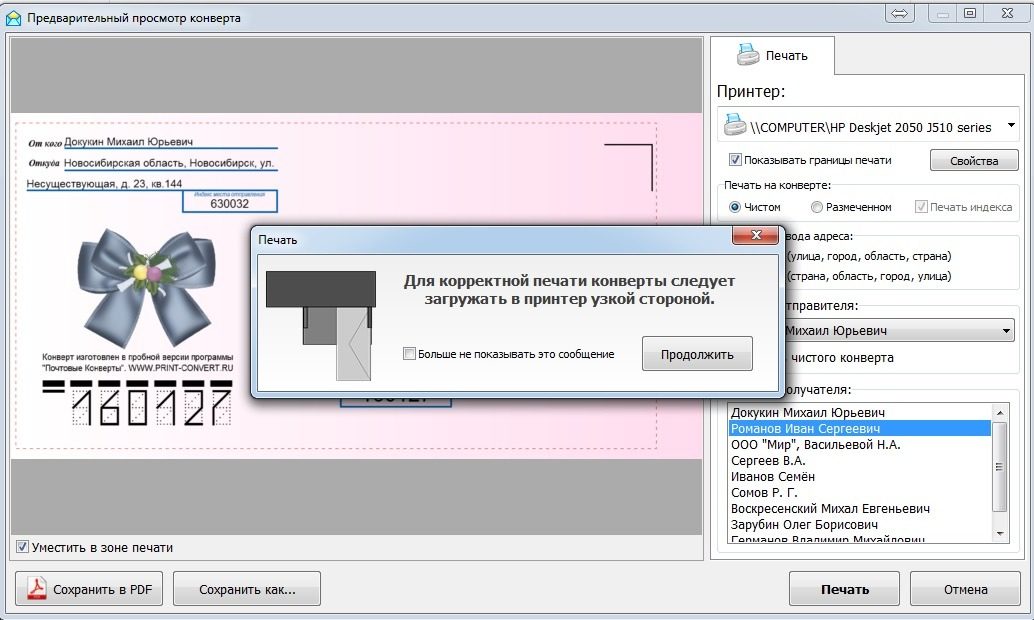Click the stamp corner mark on the envelope preview

pos(628,168)
